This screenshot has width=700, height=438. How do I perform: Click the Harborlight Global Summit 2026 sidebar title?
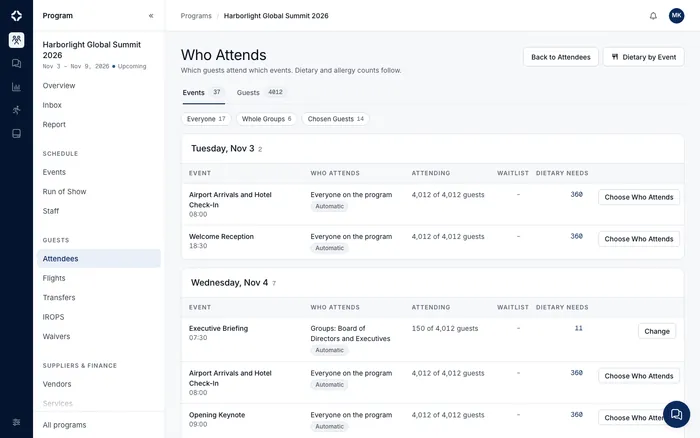point(92,50)
